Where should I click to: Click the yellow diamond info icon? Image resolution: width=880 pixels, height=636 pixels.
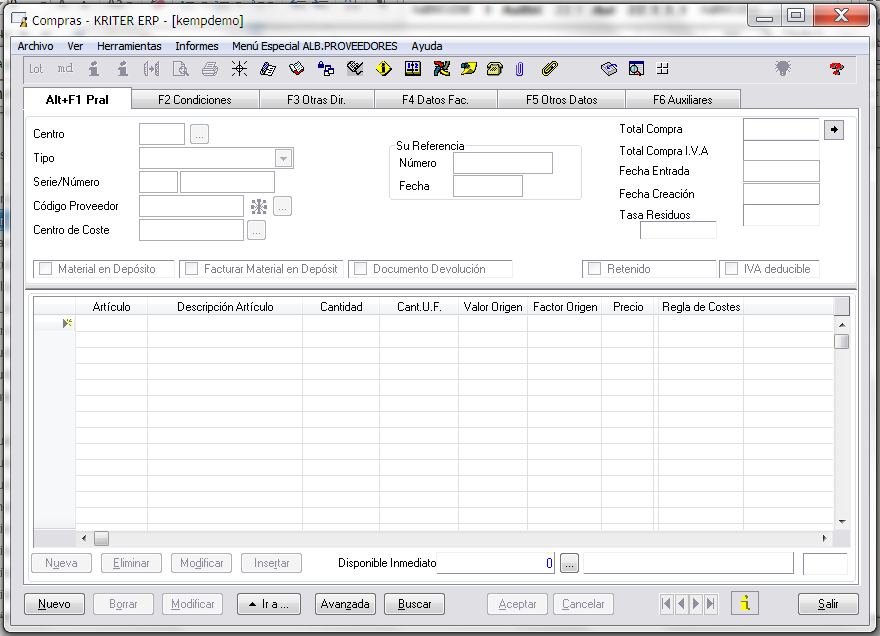(x=384, y=69)
